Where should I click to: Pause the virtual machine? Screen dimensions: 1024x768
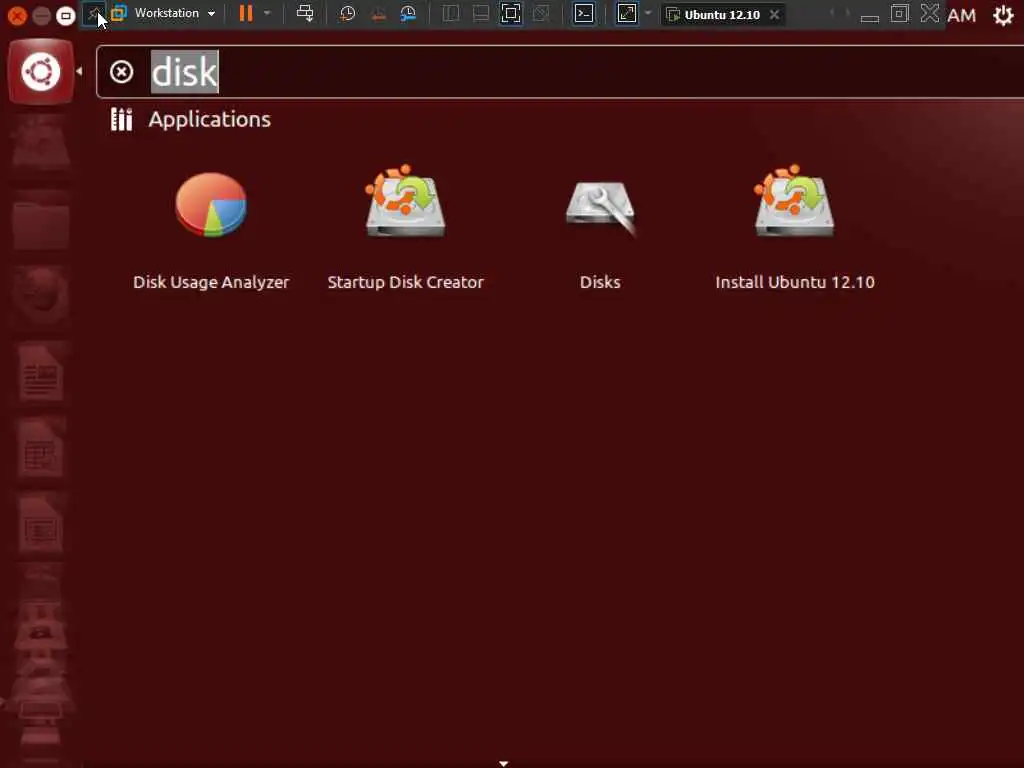pos(246,14)
